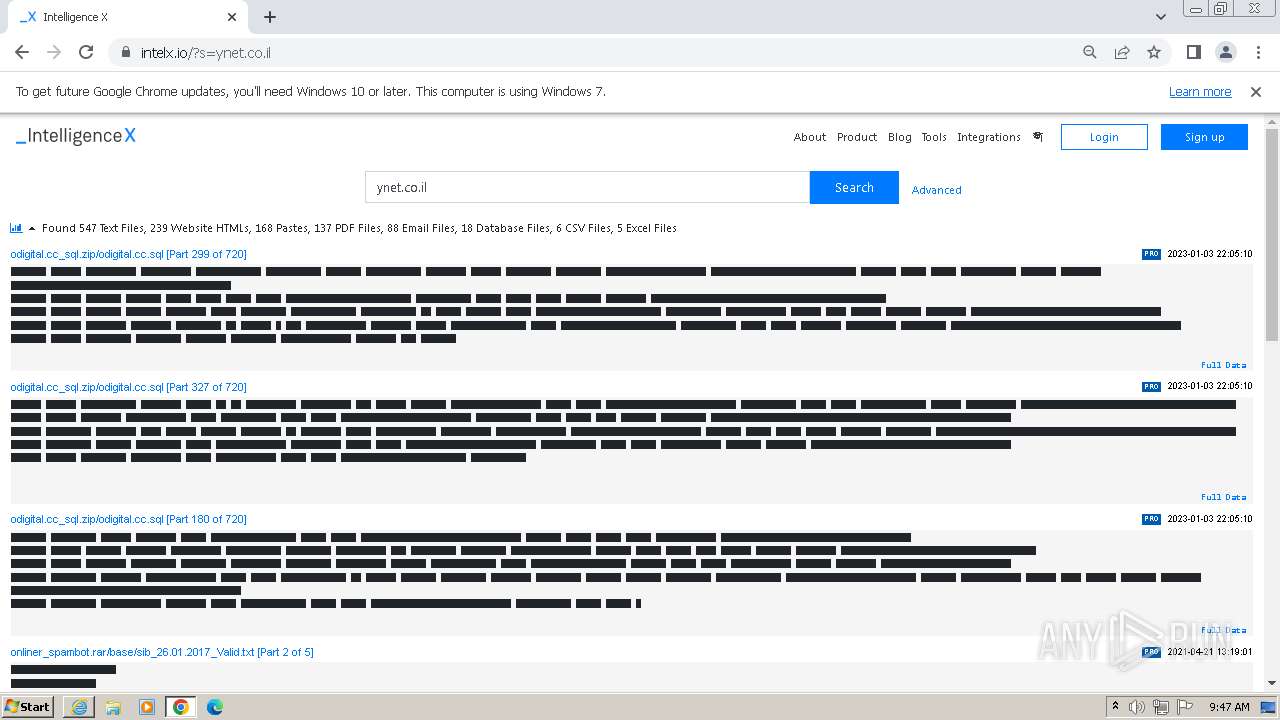Open result odigital.cc.sql Part 180 of 720

128,519
